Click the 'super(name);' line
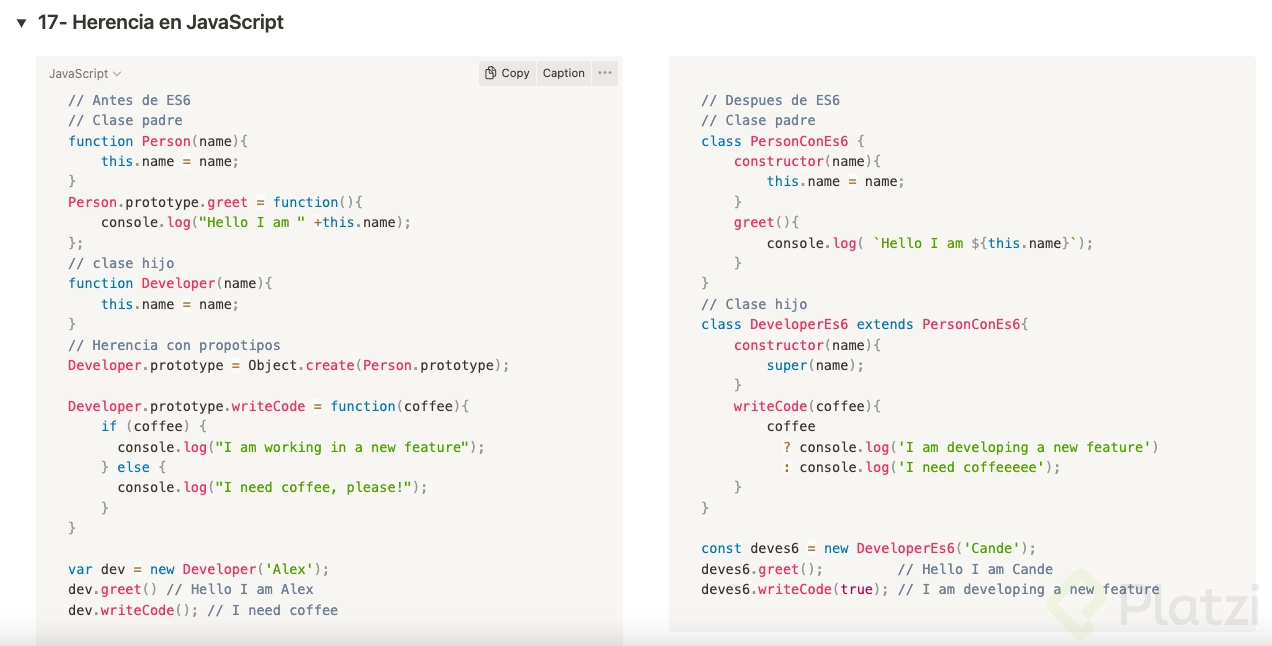 click(815, 365)
